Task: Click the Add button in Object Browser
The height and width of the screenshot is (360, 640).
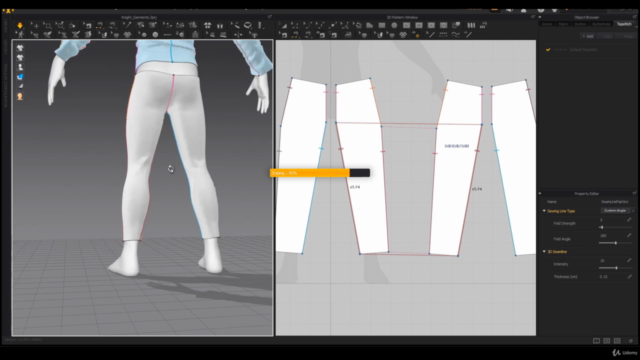Action: click(588, 36)
